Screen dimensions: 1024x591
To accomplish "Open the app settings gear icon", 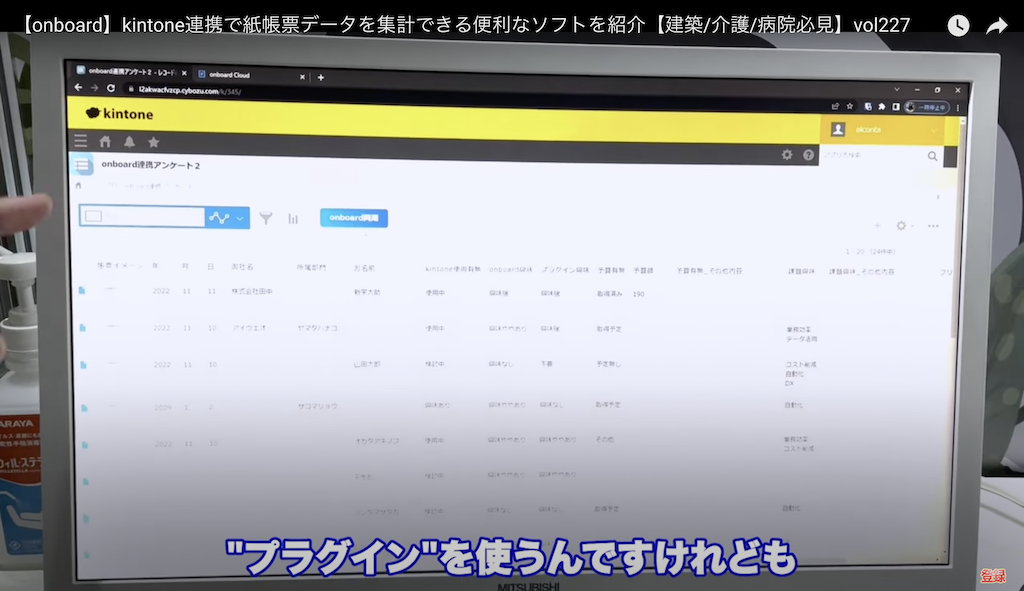I will [786, 154].
